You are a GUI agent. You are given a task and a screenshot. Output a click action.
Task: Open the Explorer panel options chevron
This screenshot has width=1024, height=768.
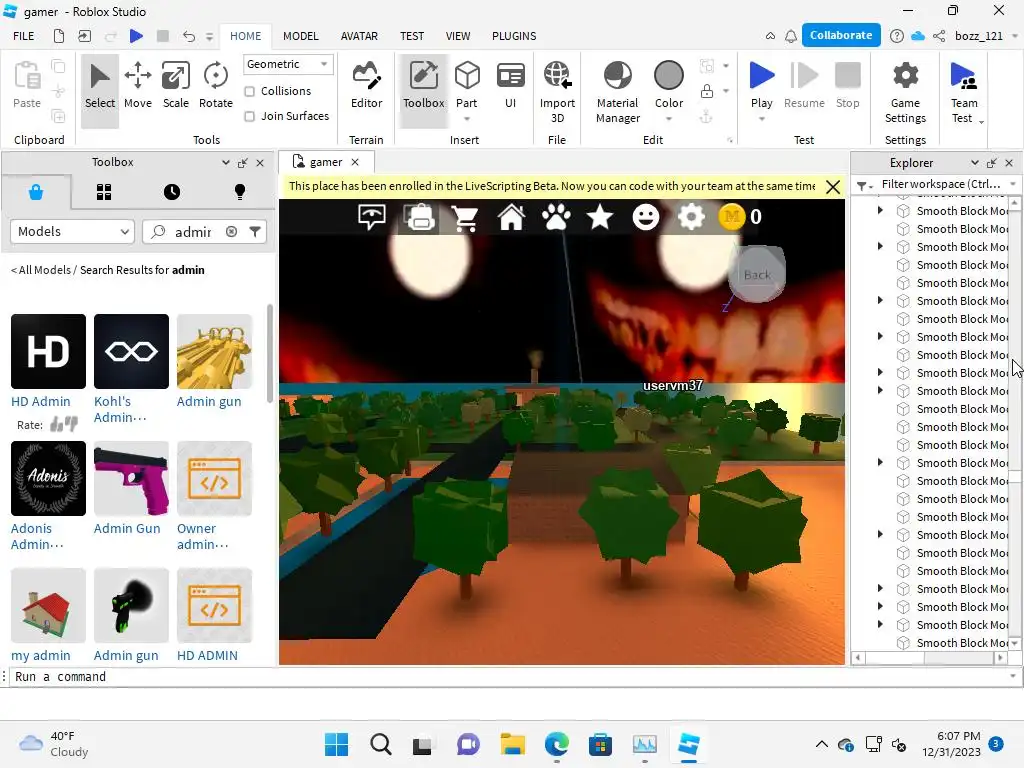coord(974,163)
